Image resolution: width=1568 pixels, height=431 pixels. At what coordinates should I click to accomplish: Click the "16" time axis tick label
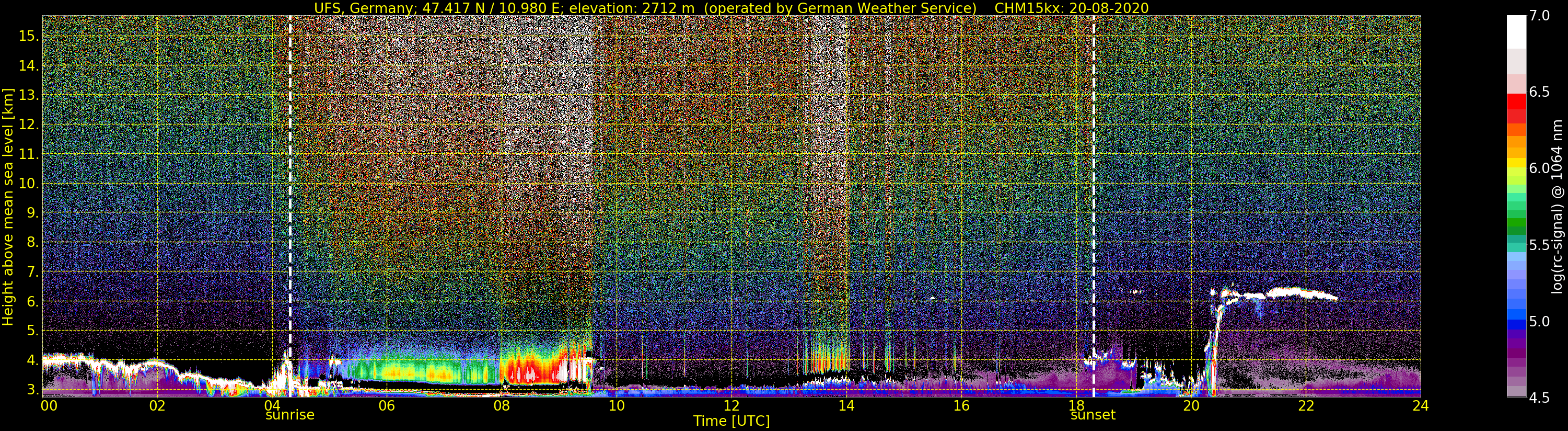click(x=961, y=405)
